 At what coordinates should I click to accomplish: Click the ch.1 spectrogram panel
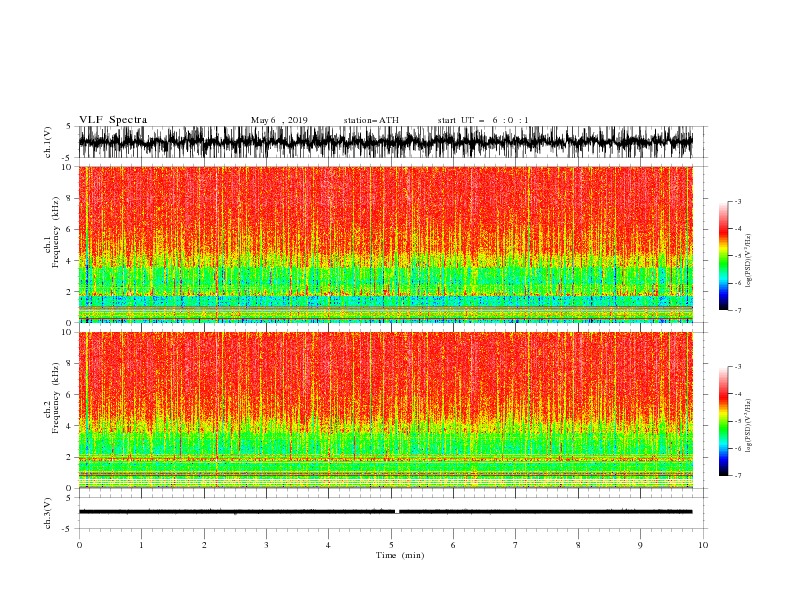point(385,244)
